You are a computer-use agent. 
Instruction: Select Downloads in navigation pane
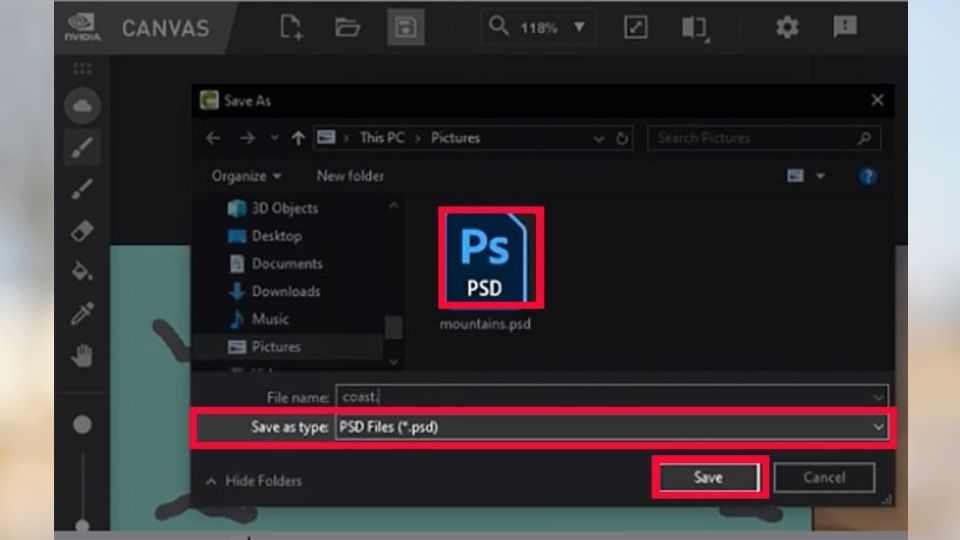pos(274,291)
